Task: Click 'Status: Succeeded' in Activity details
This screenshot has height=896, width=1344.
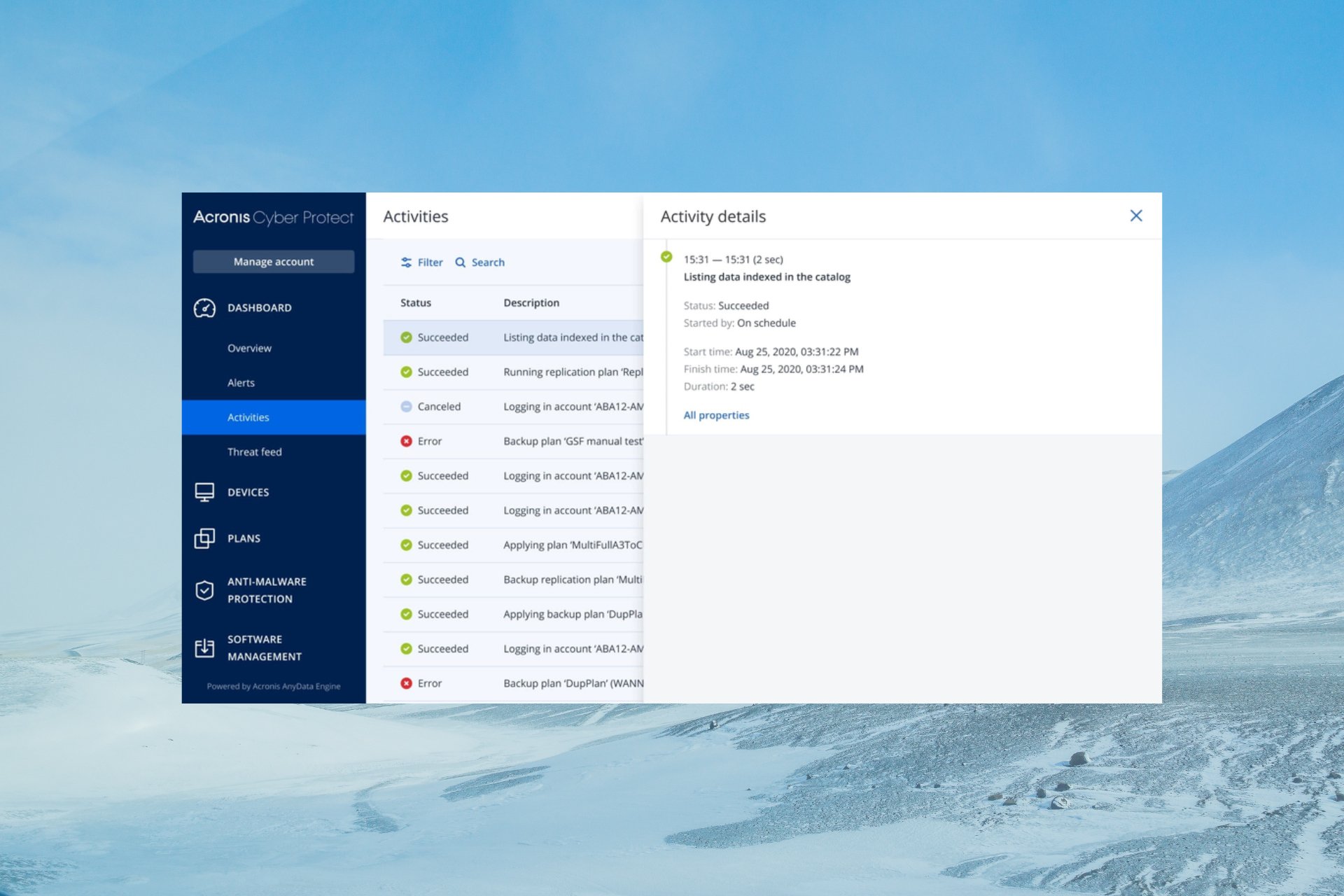Action: tap(726, 306)
